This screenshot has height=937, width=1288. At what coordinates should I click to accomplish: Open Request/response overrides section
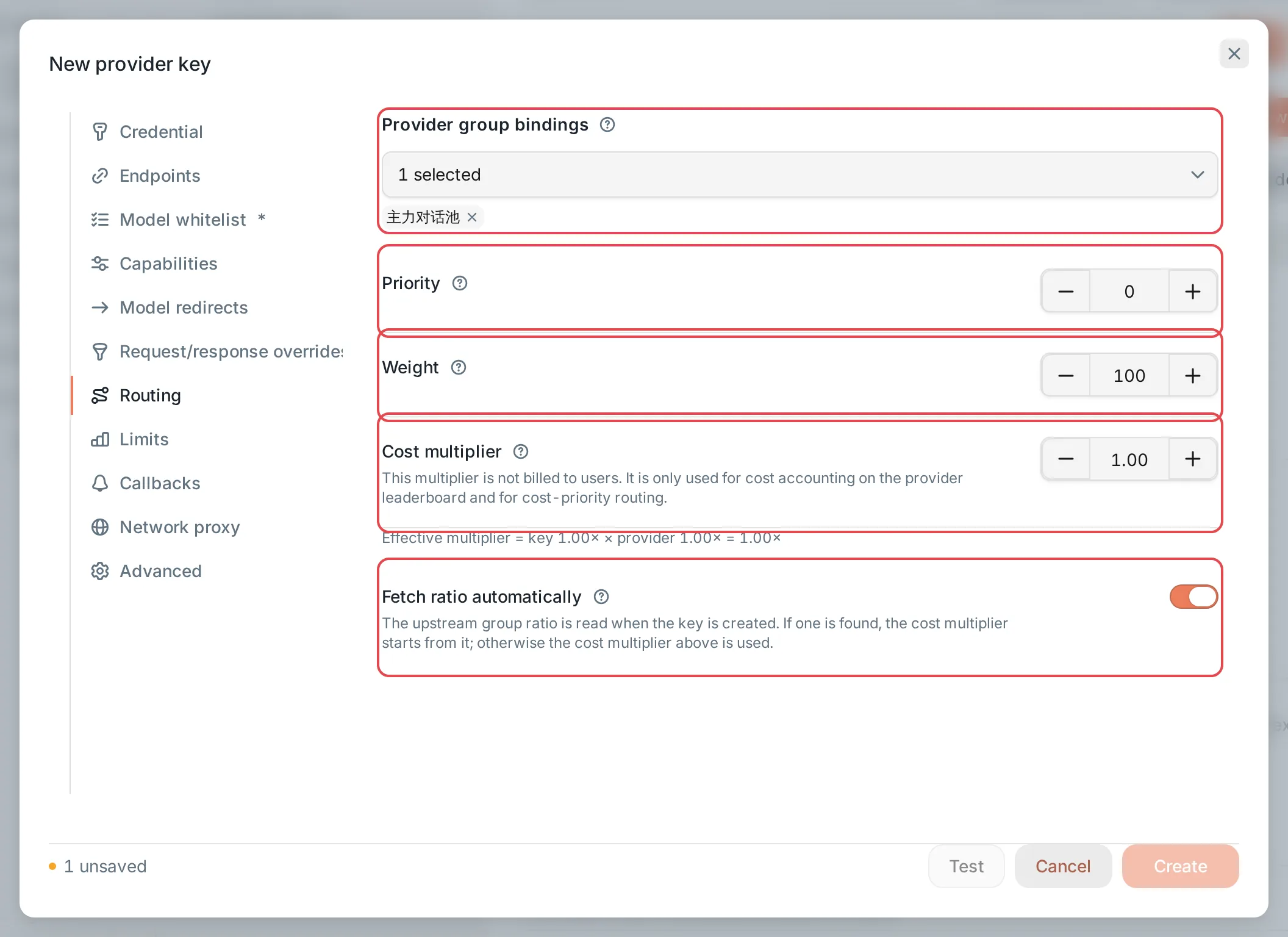(x=231, y=351)
